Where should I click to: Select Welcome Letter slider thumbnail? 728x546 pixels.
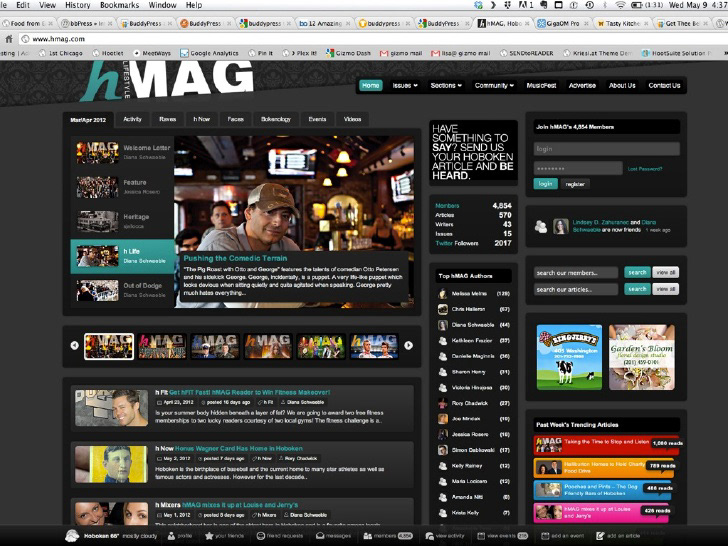tap(98, 152)
